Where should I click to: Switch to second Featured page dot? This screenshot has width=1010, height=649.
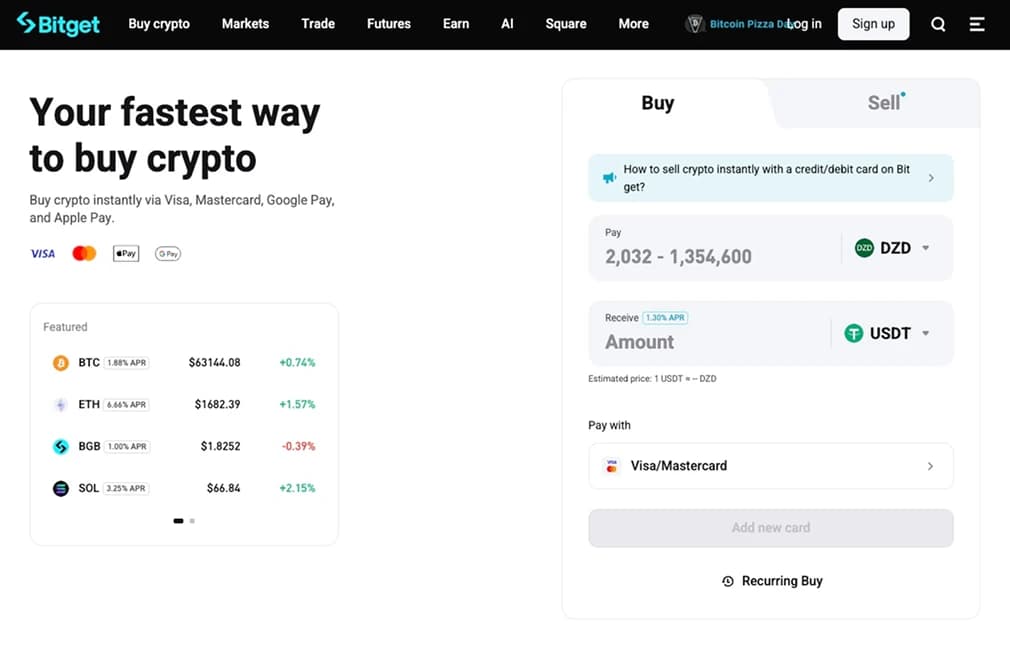tap(192, 521)
